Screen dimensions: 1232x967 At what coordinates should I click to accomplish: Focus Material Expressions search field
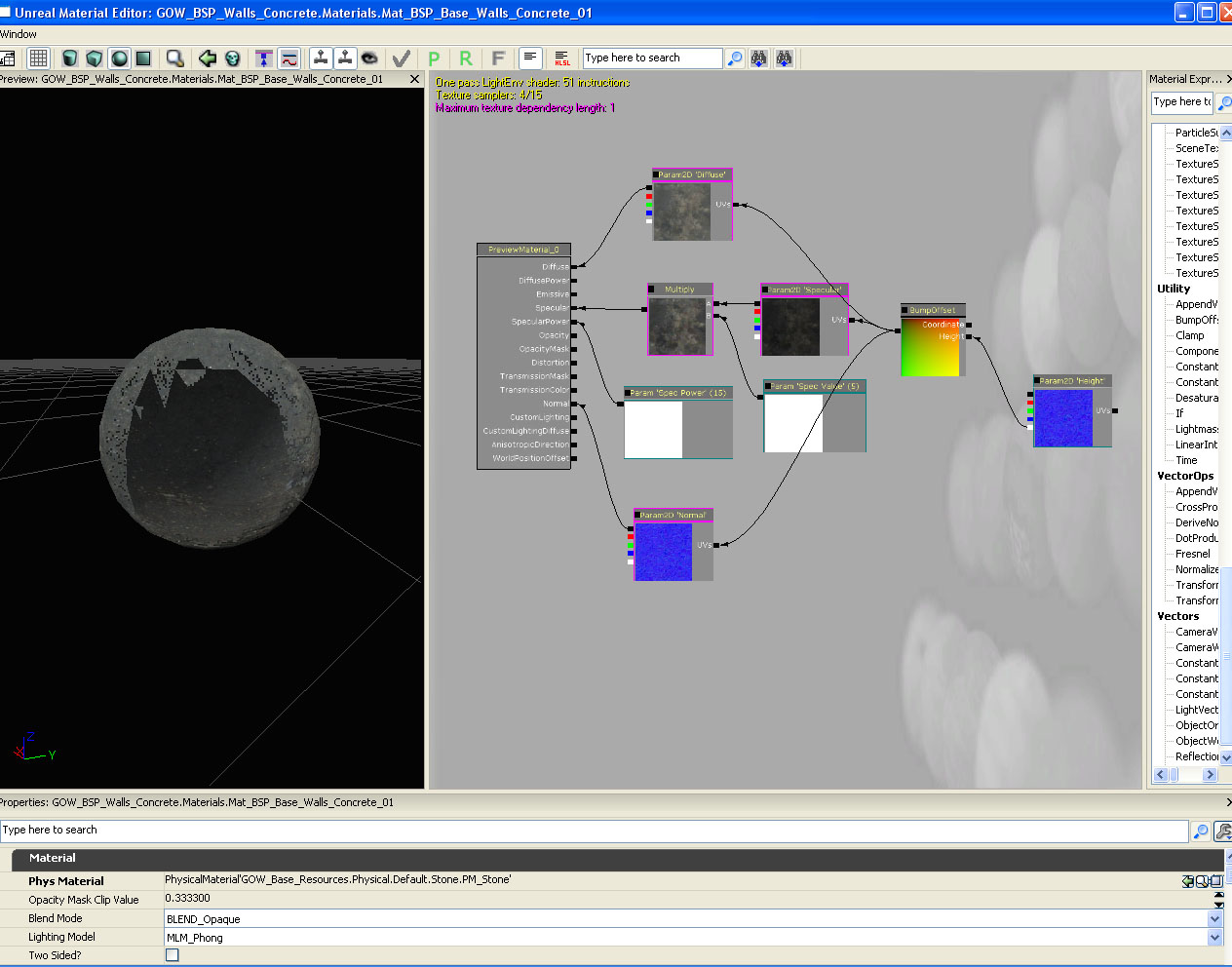point(1182,101)
